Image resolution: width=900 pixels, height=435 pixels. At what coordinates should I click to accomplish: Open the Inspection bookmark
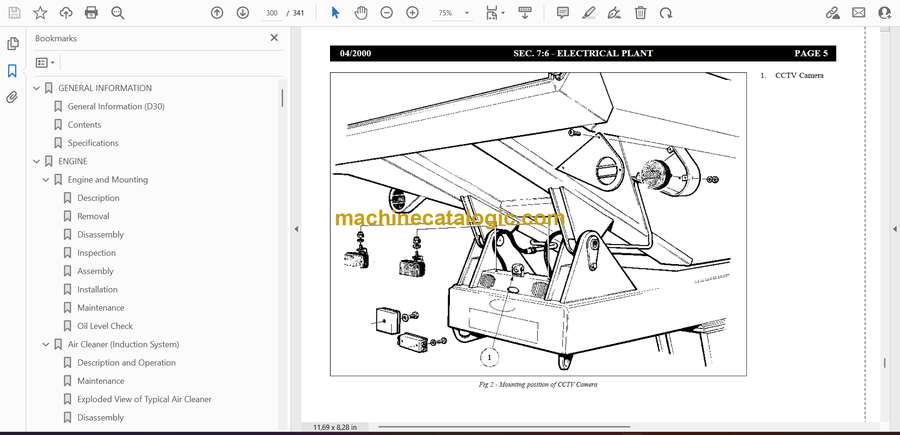point(96,253)
